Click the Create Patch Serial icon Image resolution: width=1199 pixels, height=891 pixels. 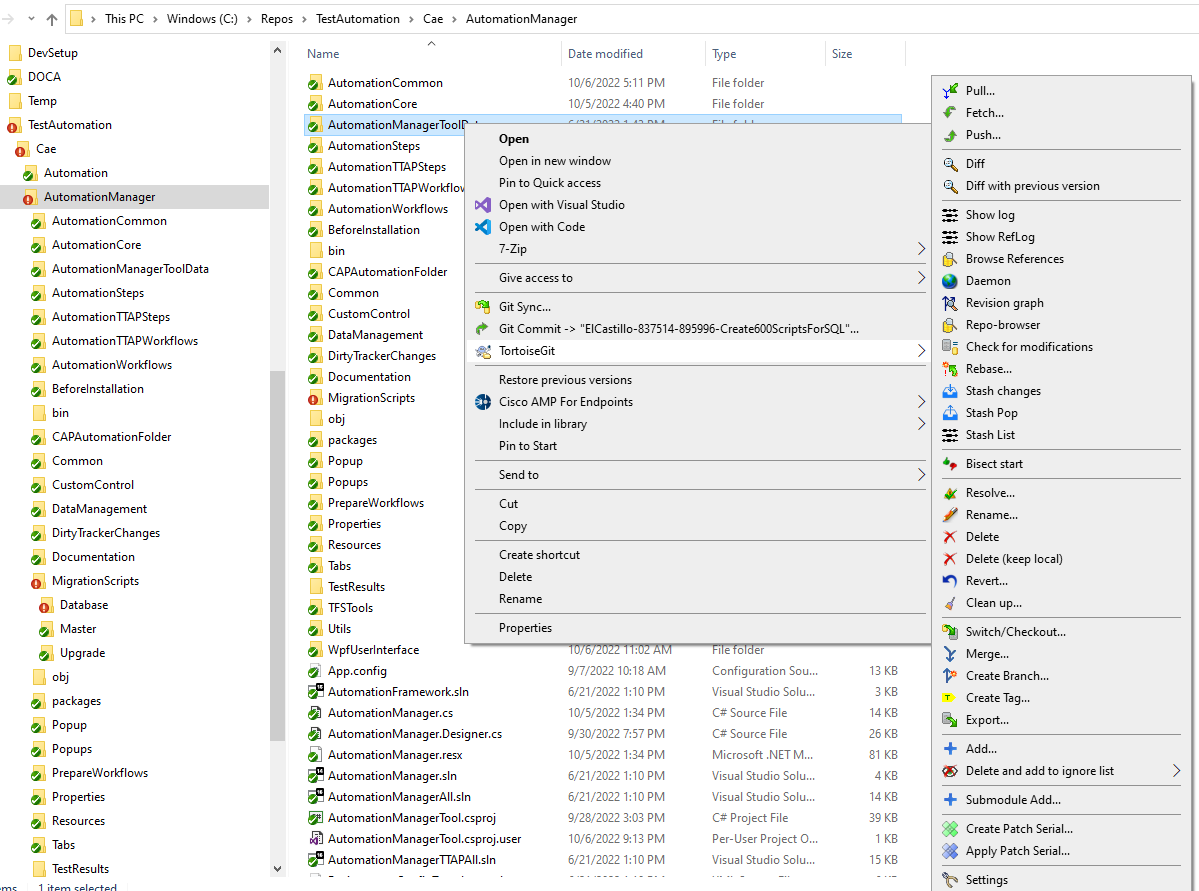(x=950, y=829)
